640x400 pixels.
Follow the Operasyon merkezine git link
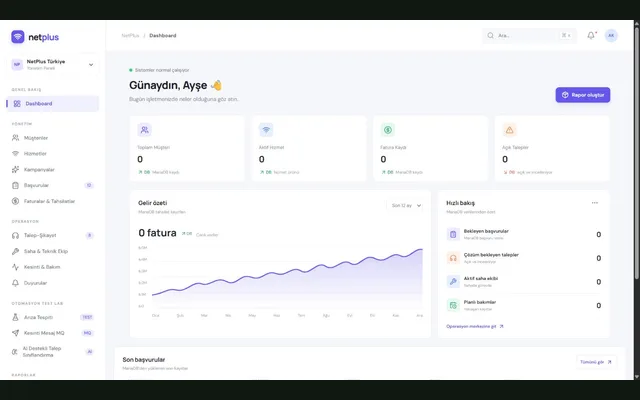pyautogui.click(x=475, y=327)
